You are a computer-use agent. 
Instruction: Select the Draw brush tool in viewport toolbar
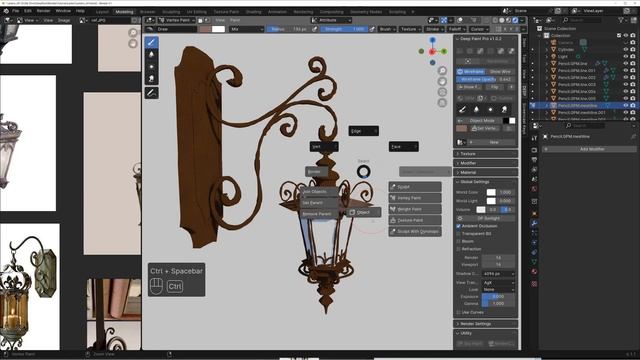tap(151, 42)
